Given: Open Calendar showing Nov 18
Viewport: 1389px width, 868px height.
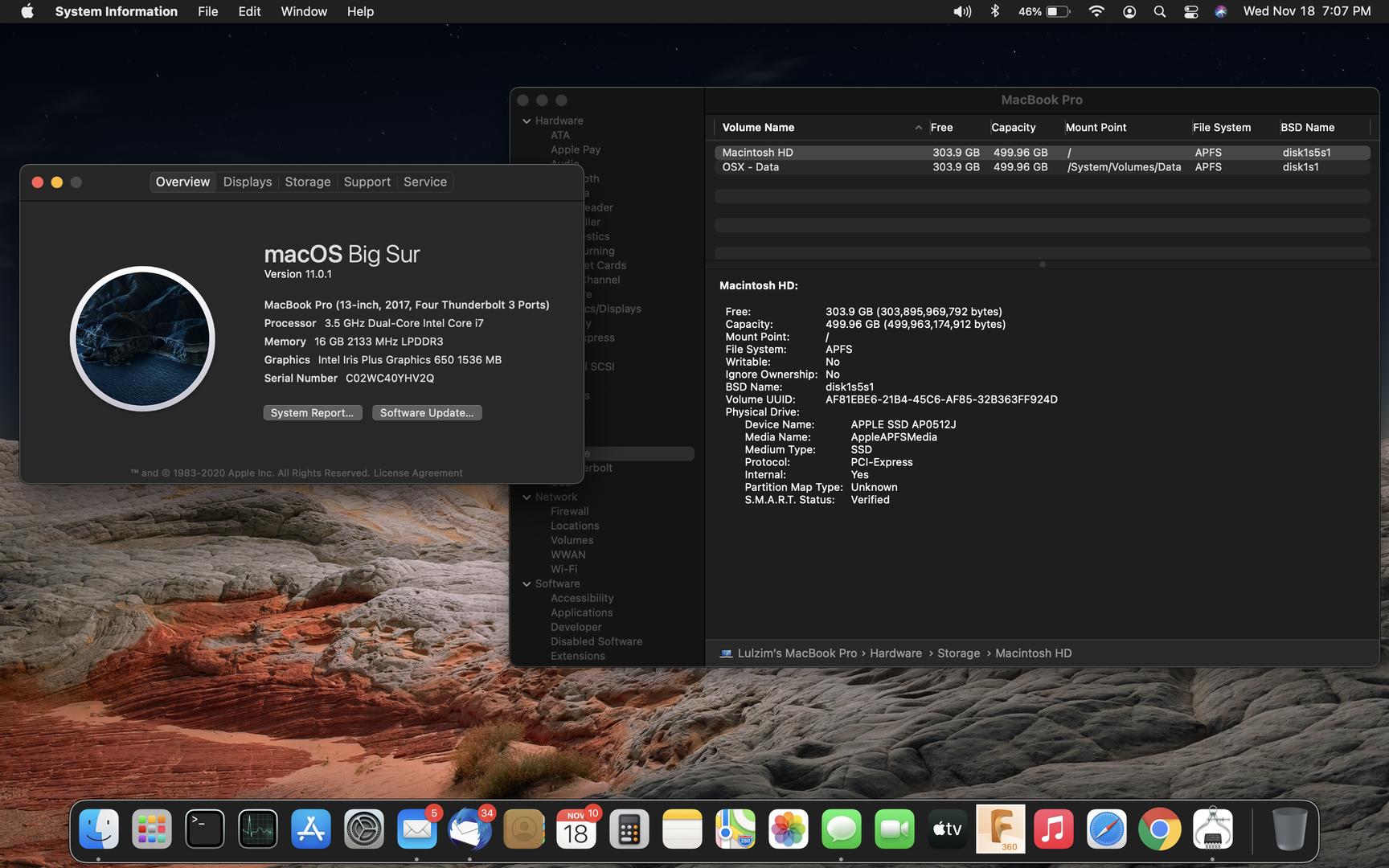Looking at the screenshot, I should [576, 829].
